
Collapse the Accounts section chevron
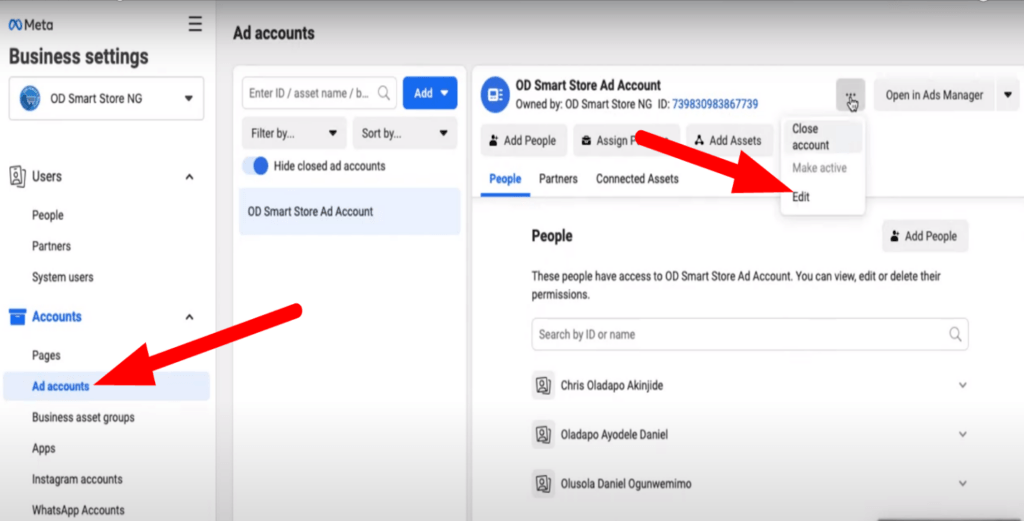189,317
